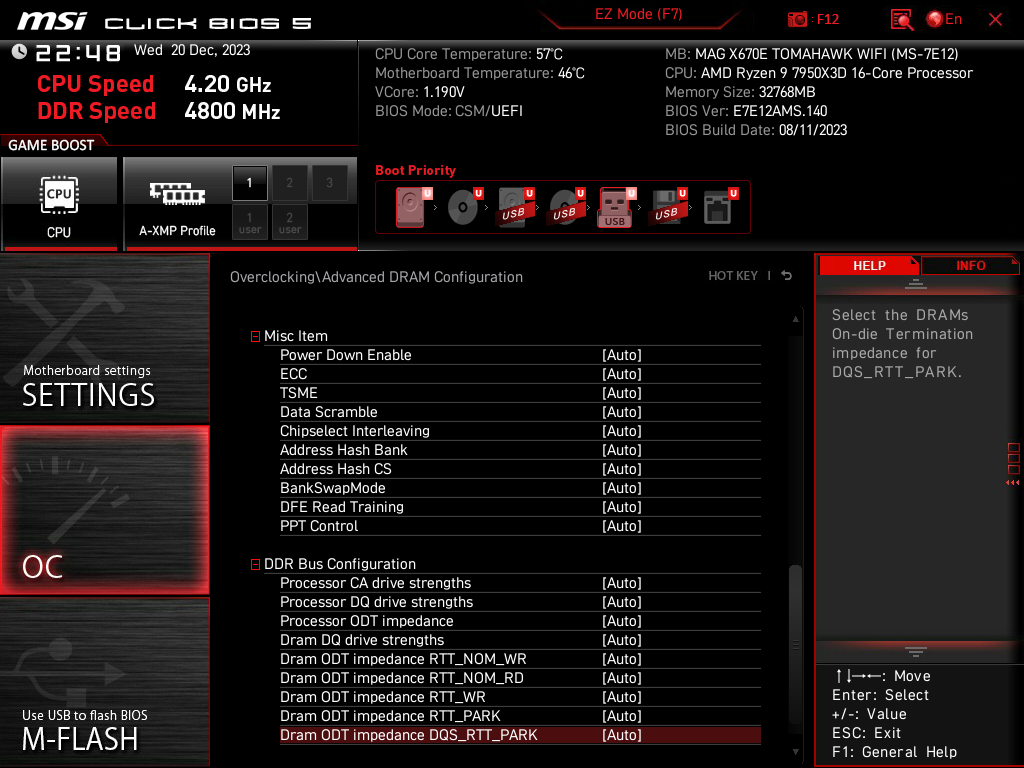Switch to the INFO tab
This screenshot has height=768, width=1024.
970,266
